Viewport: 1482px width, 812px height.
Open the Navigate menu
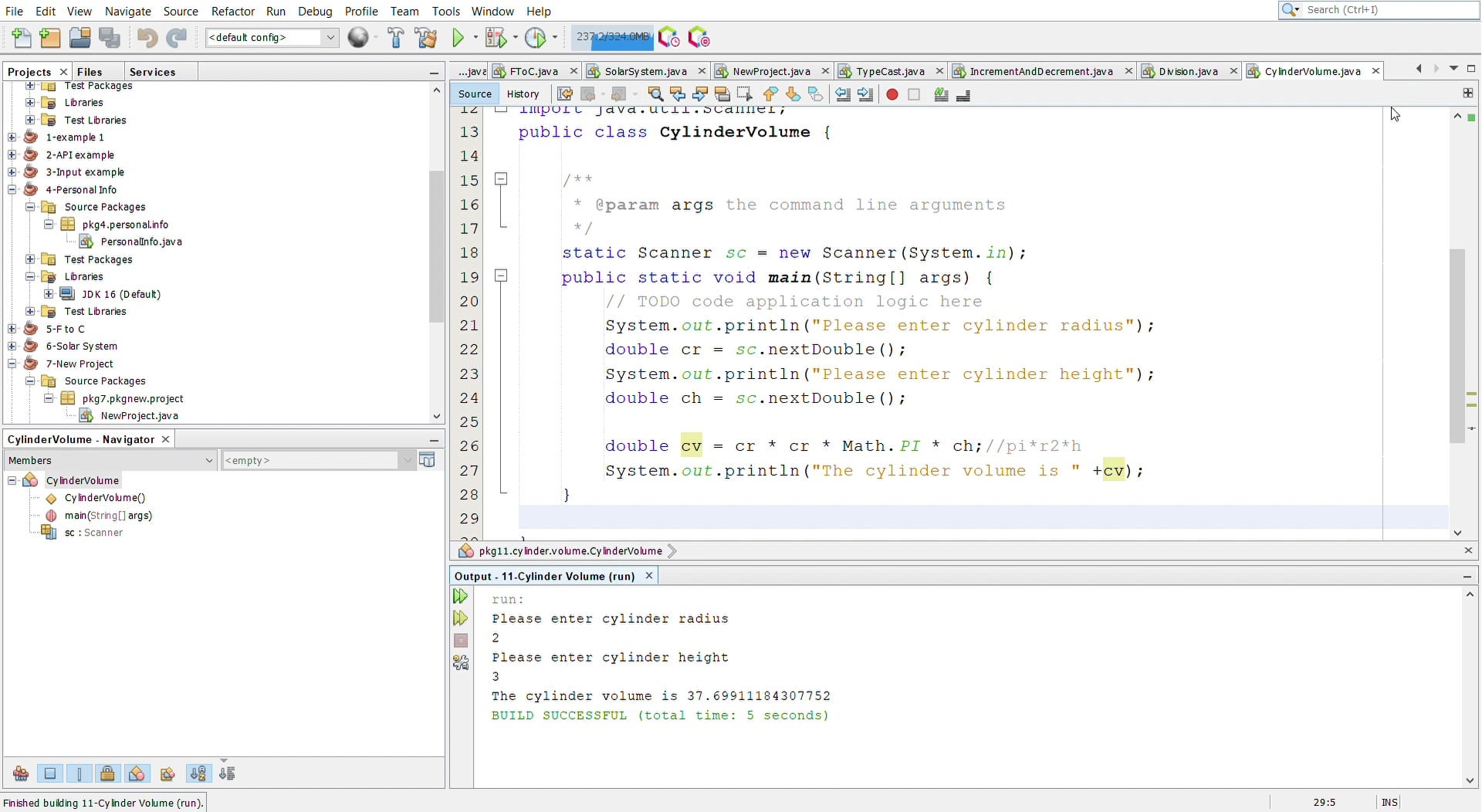(x=128, y=11)
